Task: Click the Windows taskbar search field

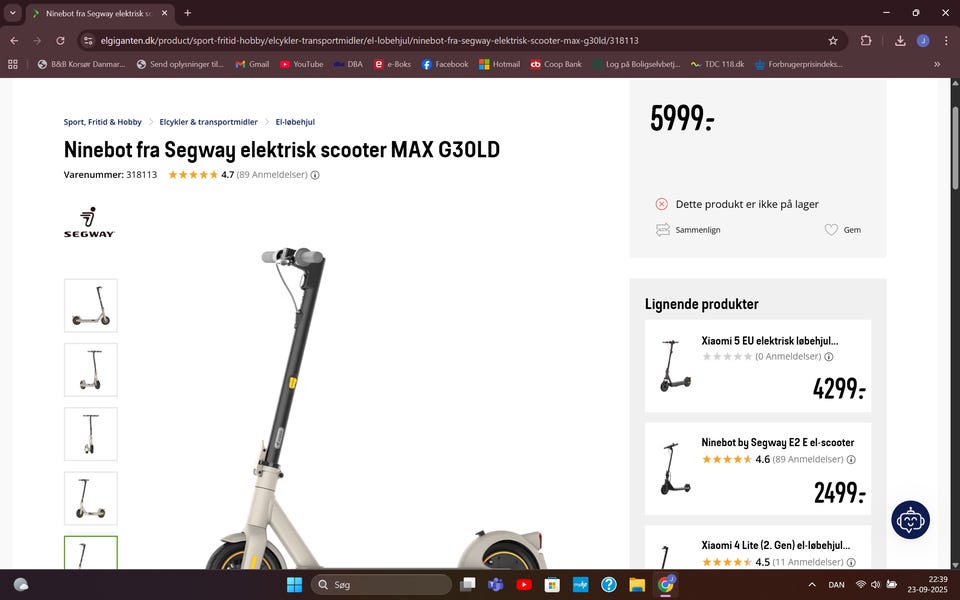Action: [381, 585]
